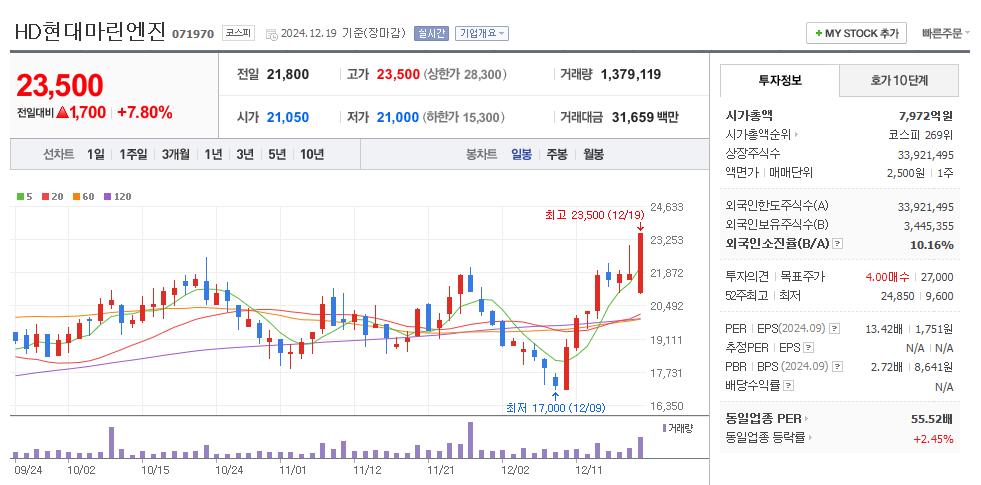Toggle the 실시간 button

[x=431, y=33]
